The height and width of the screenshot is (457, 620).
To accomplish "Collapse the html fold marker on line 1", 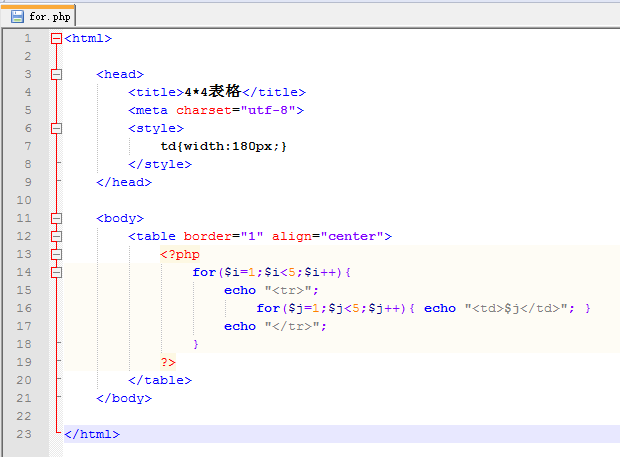I will [57, 38].
